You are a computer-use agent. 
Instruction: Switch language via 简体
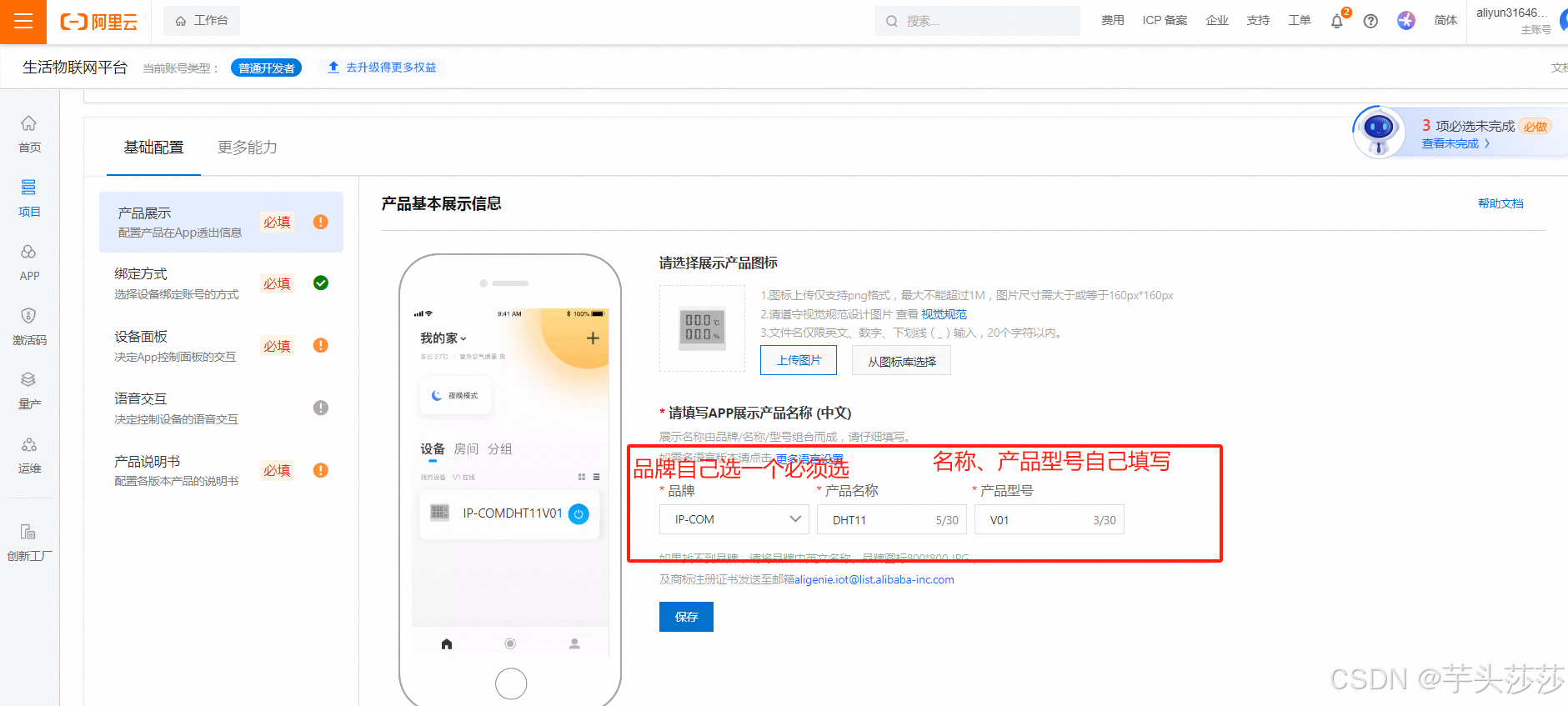(1445, 21)
